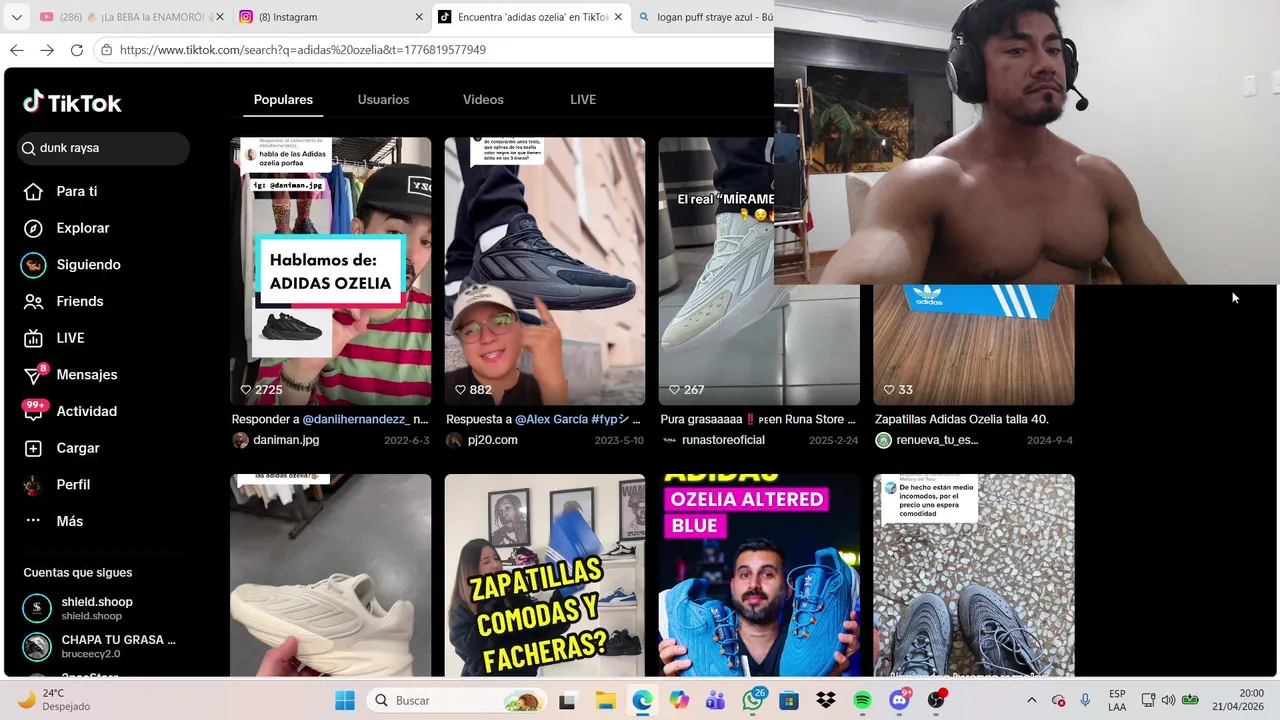Open Adidas box video with 33 likes
The width and height of the screenshot is (1280, 720).
tap(974, 345)
